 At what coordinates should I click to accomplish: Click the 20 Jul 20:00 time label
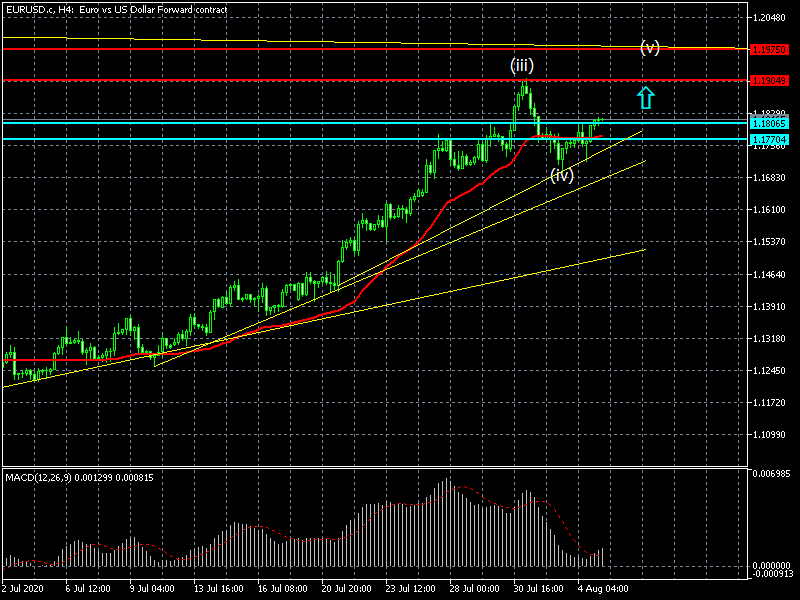point(348,589)
